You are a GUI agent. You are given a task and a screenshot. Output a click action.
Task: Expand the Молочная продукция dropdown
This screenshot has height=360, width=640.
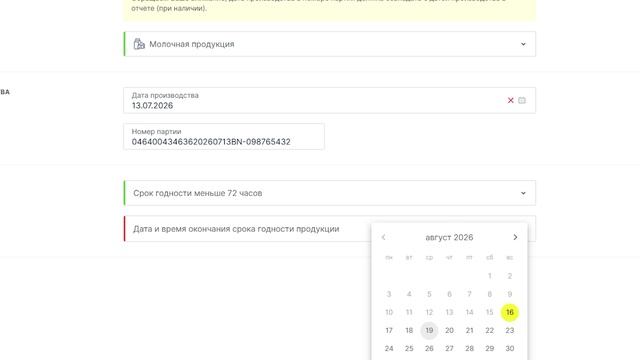pos(330,44)
